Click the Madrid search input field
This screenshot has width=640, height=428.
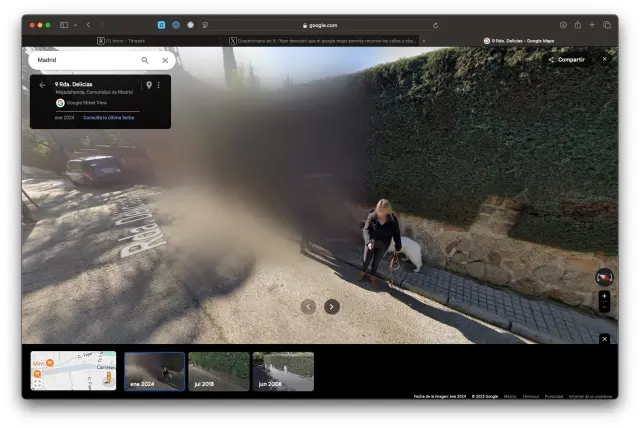pos(85,60)
